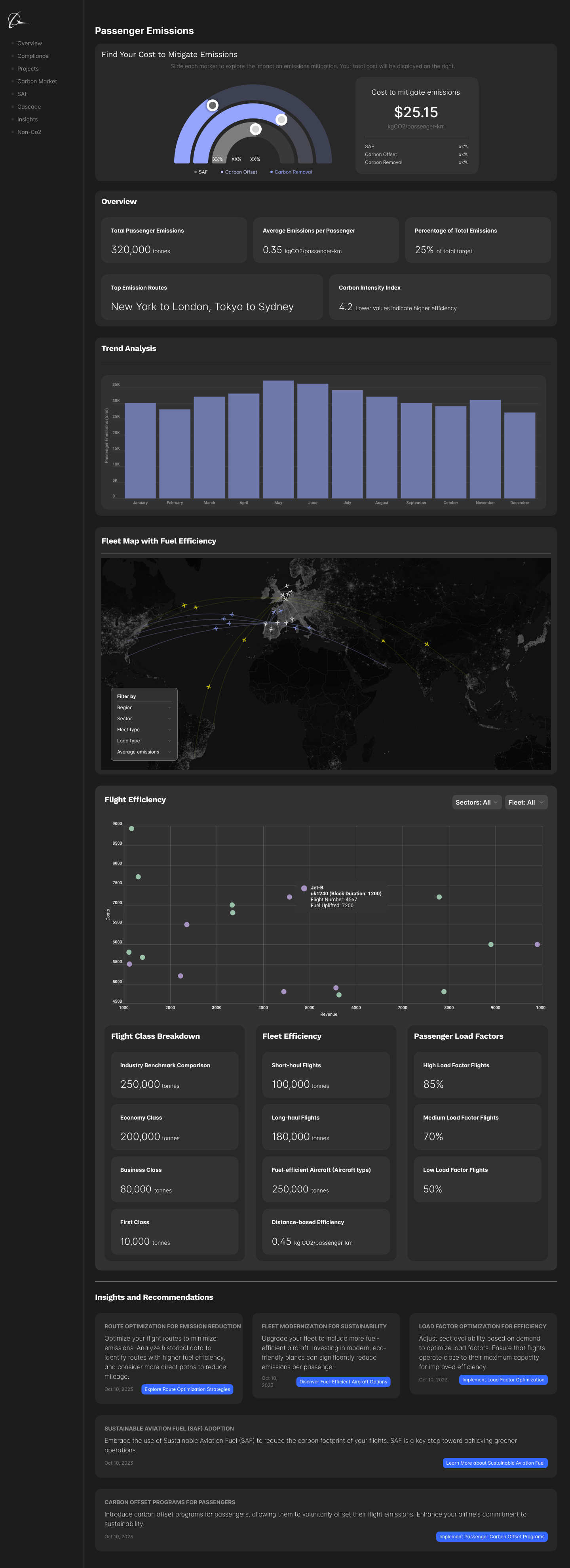Viewport: 570px width, 1568px height.
Task: Click the Carbon Removal legend marker
Action: tap(271, 172)
